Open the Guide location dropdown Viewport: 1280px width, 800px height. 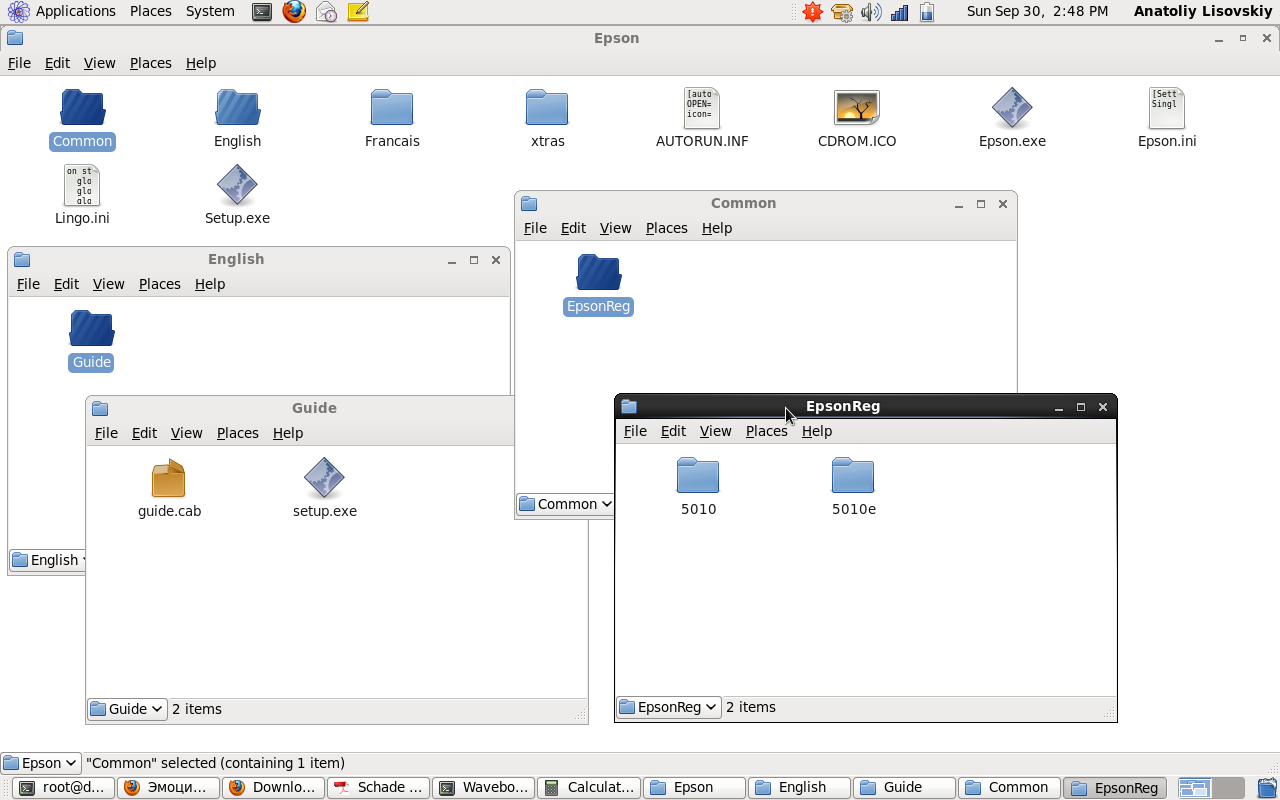pyautogui.click(x=127, y=709)
